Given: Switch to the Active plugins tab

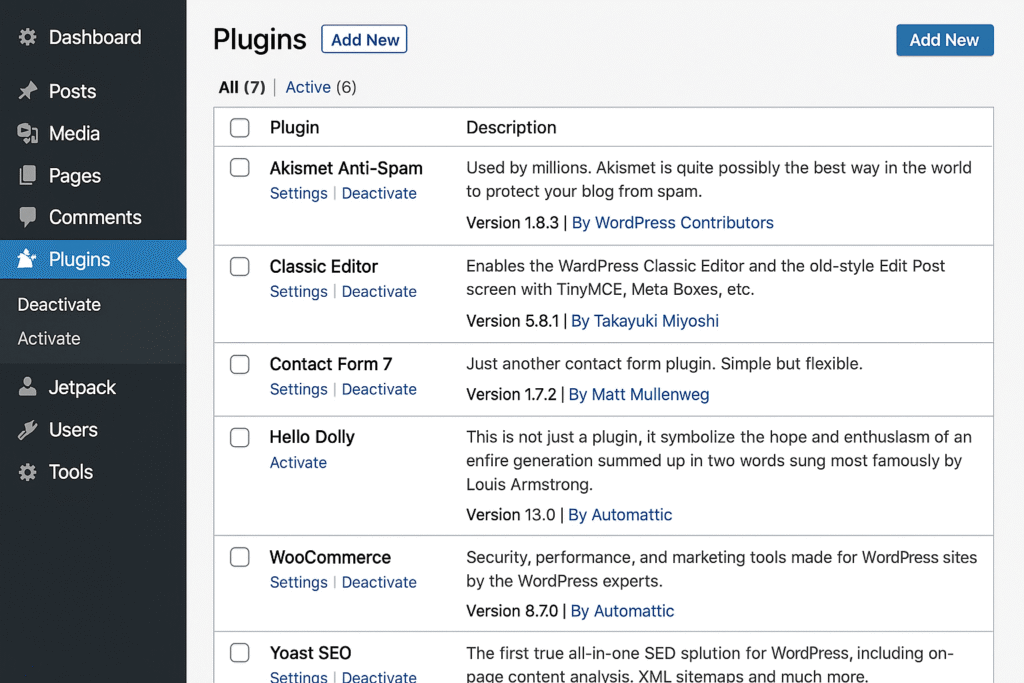Looking at the screenshot, I should coord(308,87).
